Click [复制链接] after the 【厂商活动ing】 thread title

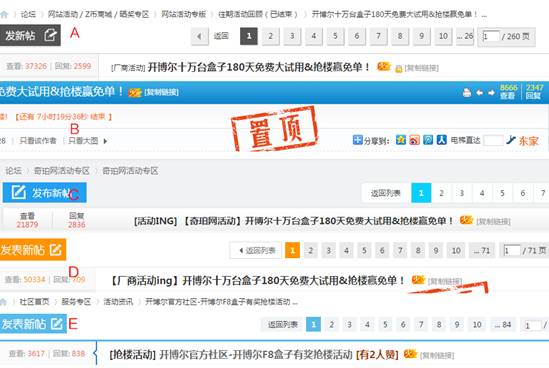click(445, 281)
